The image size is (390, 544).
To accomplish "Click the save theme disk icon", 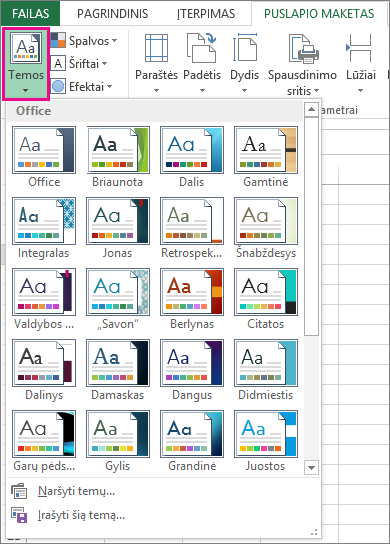I will point(19,515).
